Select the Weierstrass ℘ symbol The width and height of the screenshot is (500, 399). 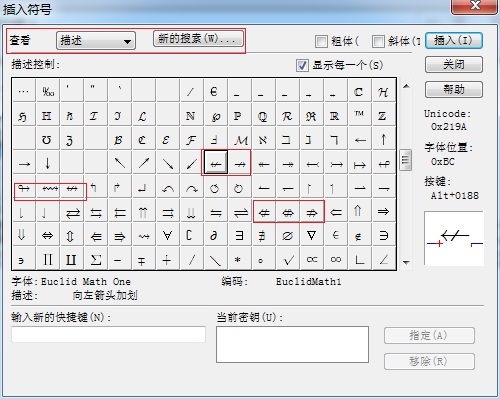[215, 116]
